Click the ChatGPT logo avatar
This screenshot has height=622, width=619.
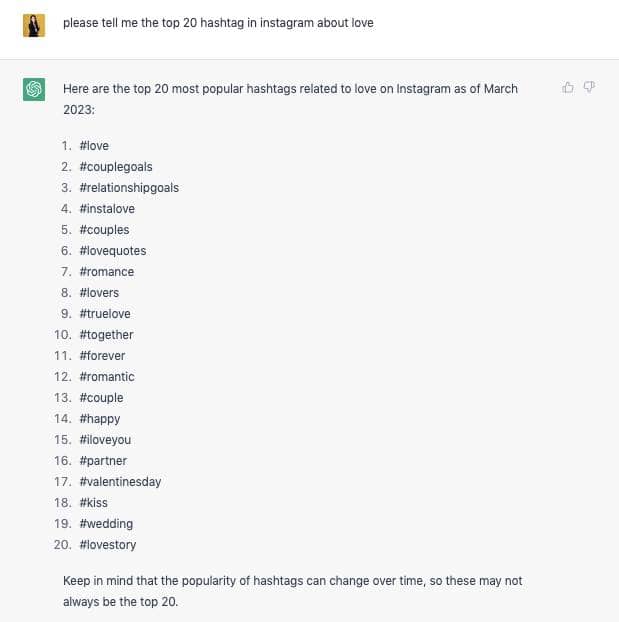click(34, 90)
